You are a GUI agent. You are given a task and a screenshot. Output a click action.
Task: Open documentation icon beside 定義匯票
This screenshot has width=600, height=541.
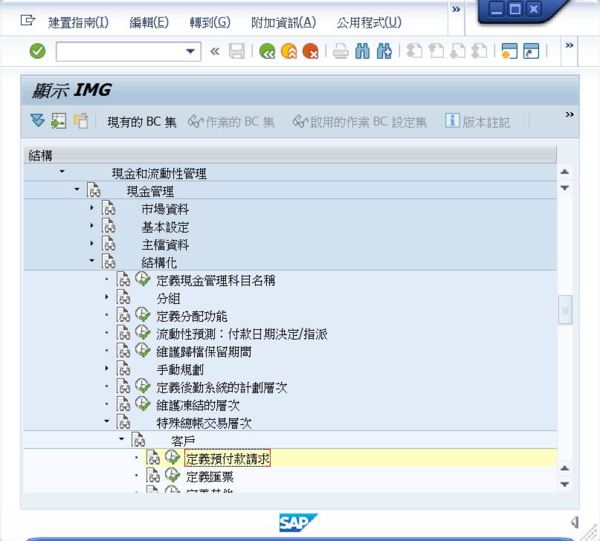pos(153,476)
